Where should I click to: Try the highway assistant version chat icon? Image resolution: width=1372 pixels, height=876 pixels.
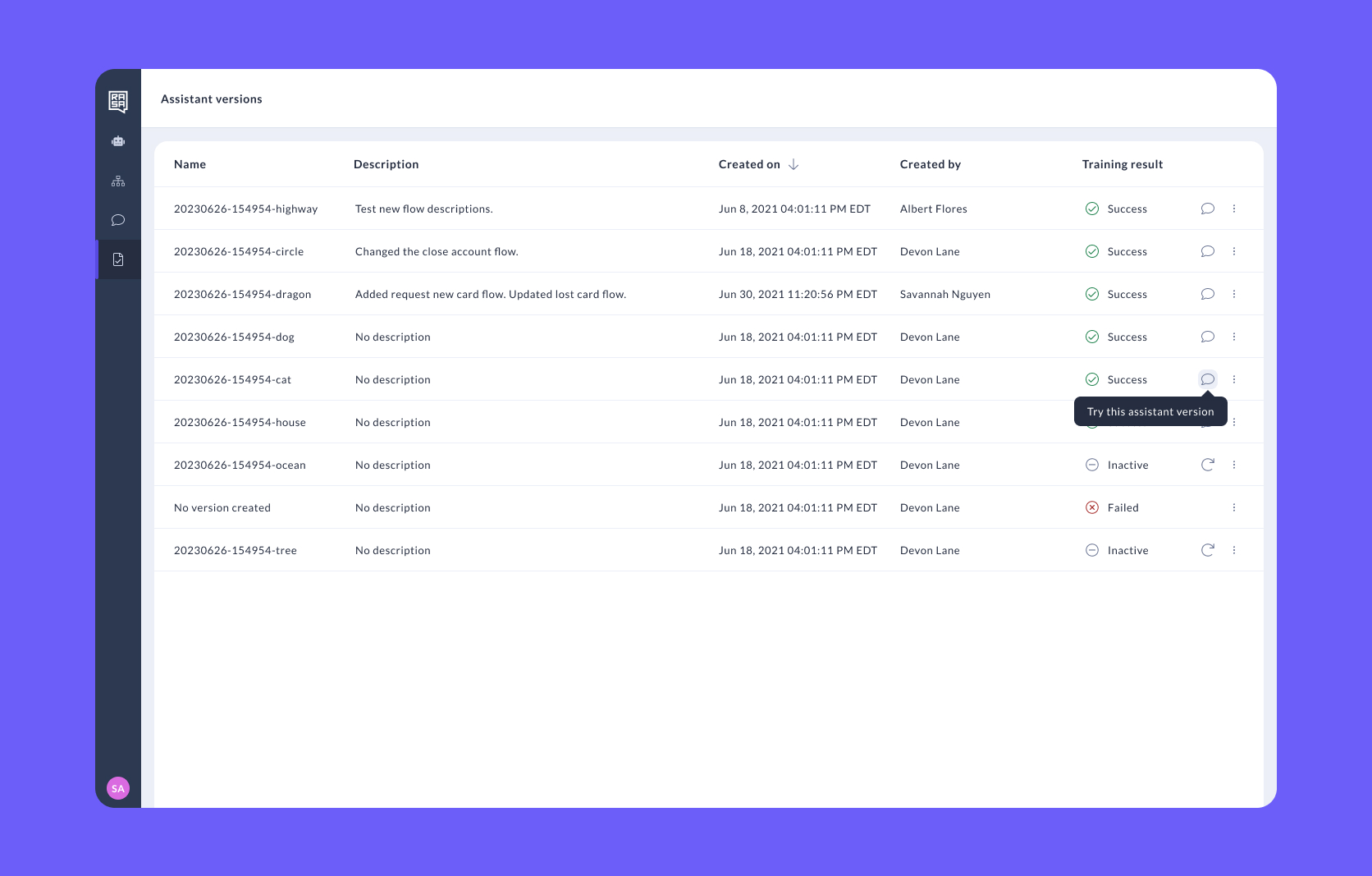point(1207,209)
